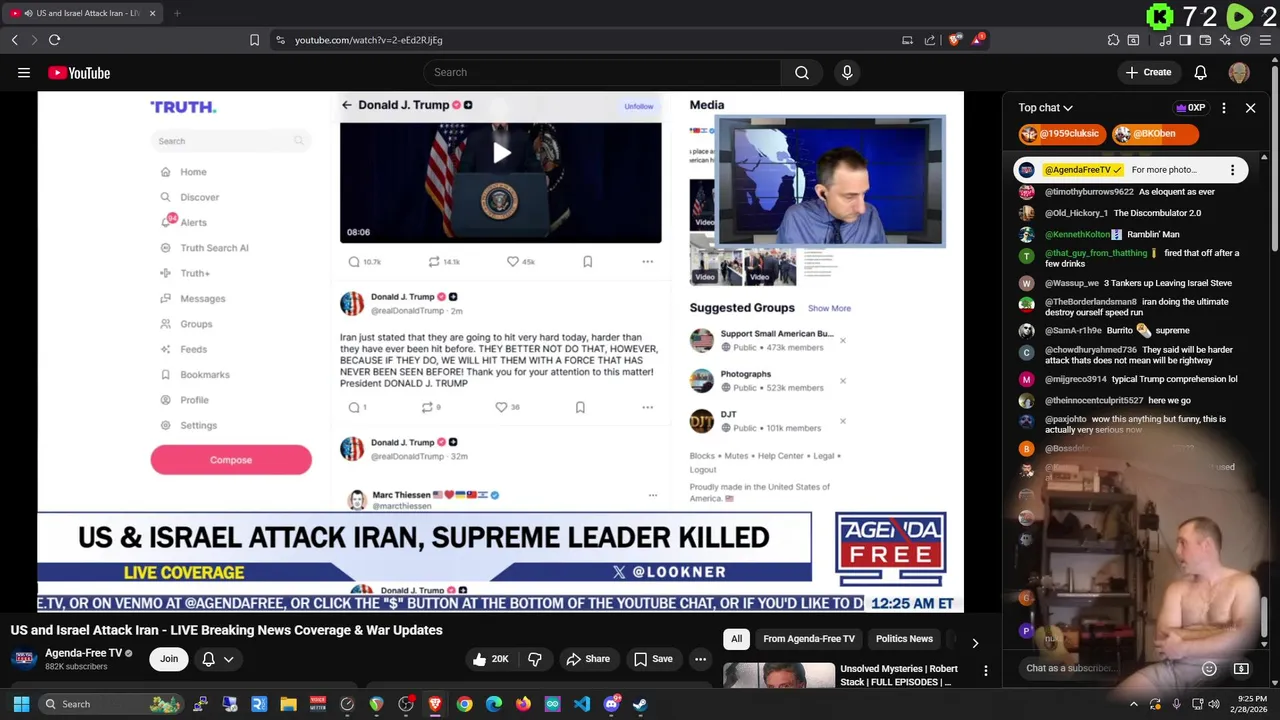Open the Brave VPN shield icon
The width and height of the screenshot is (1280, 720).
point(1245,40)
